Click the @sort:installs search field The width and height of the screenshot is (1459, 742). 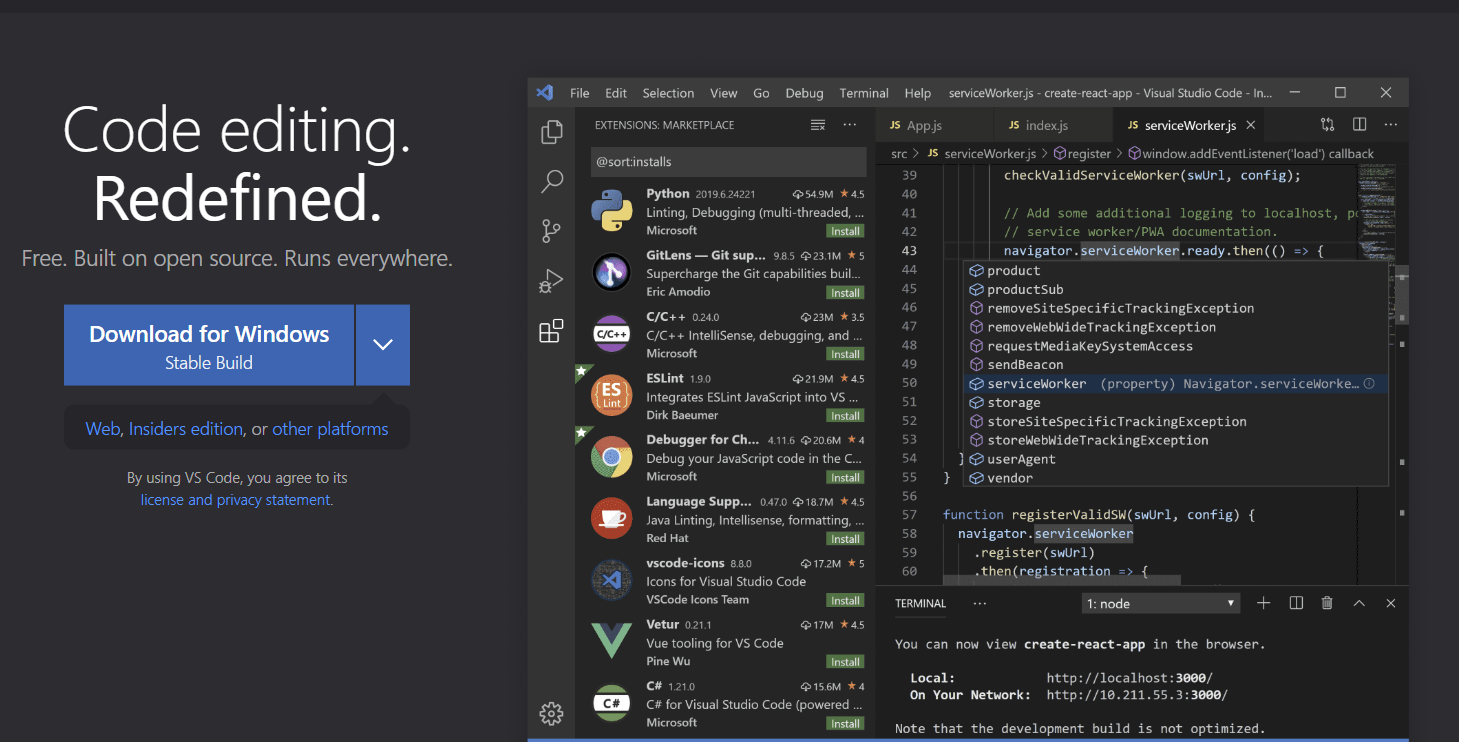click(728, 161)
